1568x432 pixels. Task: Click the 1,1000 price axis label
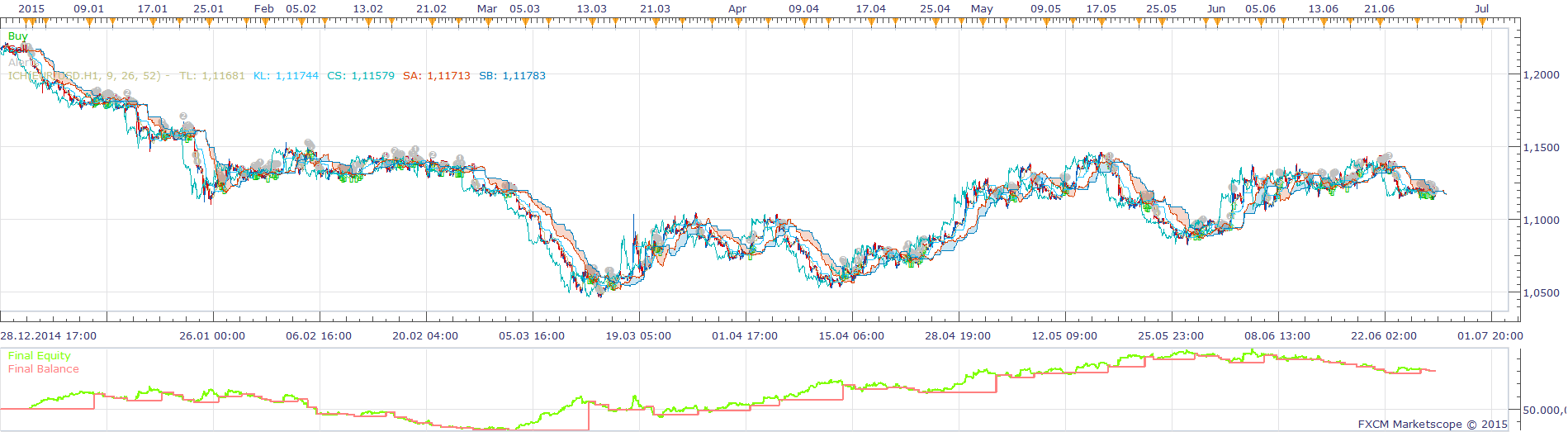pyautogui.click(x=1542, y=221)
